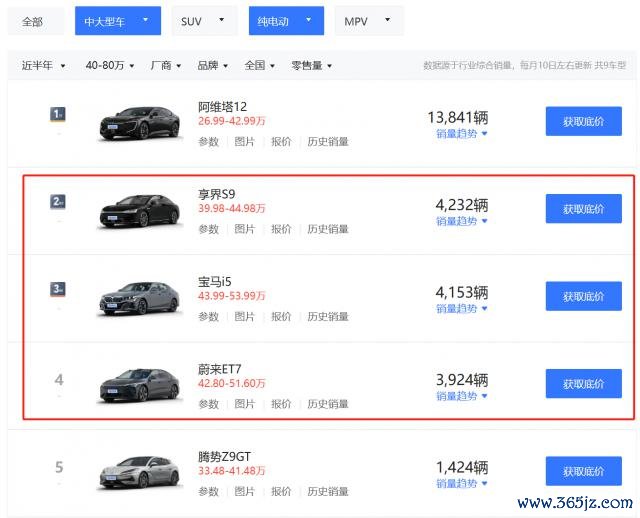The width and height of the screenshot is (640, 518).
Task: View 图片 for 腾势Z9GT
Action: click(x=244, y=491)
